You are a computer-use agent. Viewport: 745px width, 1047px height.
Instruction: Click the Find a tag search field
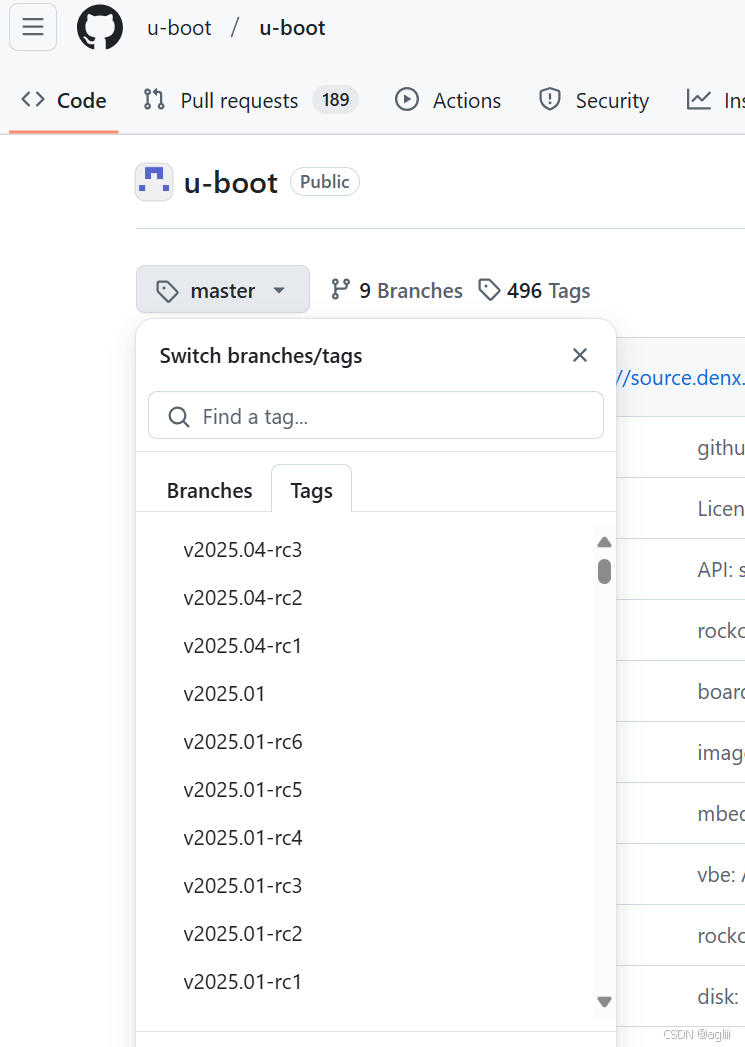[x=375, y=416]
